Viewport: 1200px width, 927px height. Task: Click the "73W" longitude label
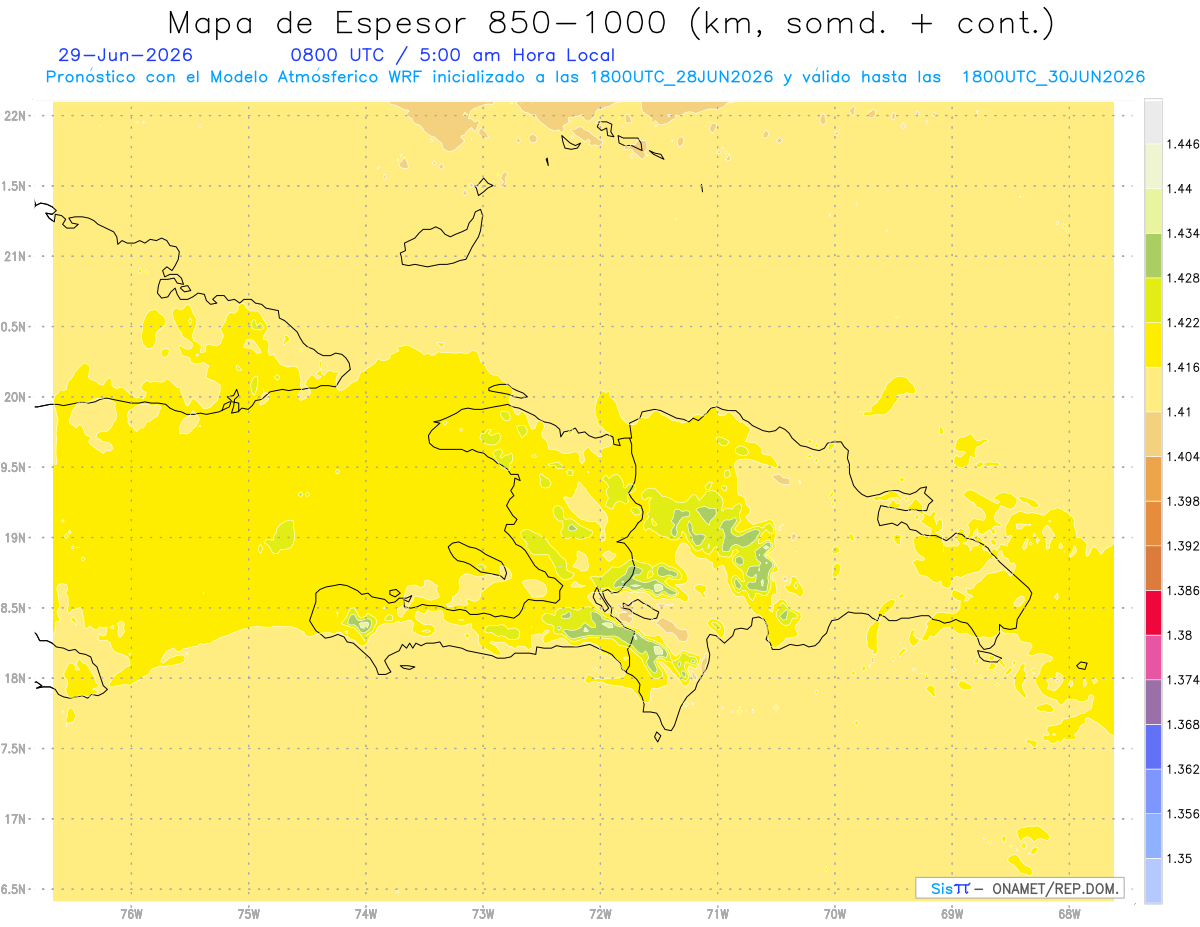point(483,914)
